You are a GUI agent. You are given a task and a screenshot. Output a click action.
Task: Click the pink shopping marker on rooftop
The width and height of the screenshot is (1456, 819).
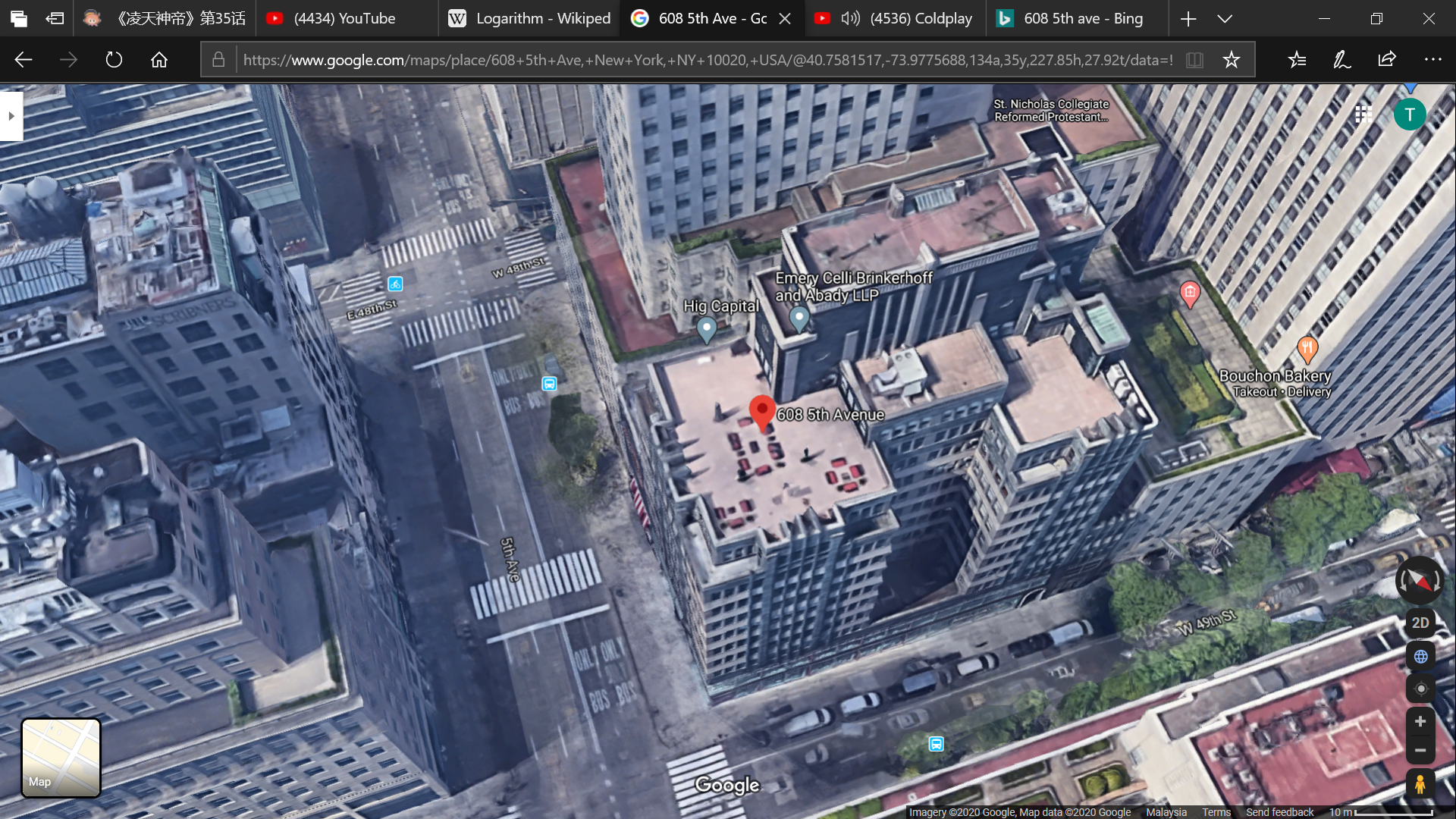click(x=1190, y=293)
